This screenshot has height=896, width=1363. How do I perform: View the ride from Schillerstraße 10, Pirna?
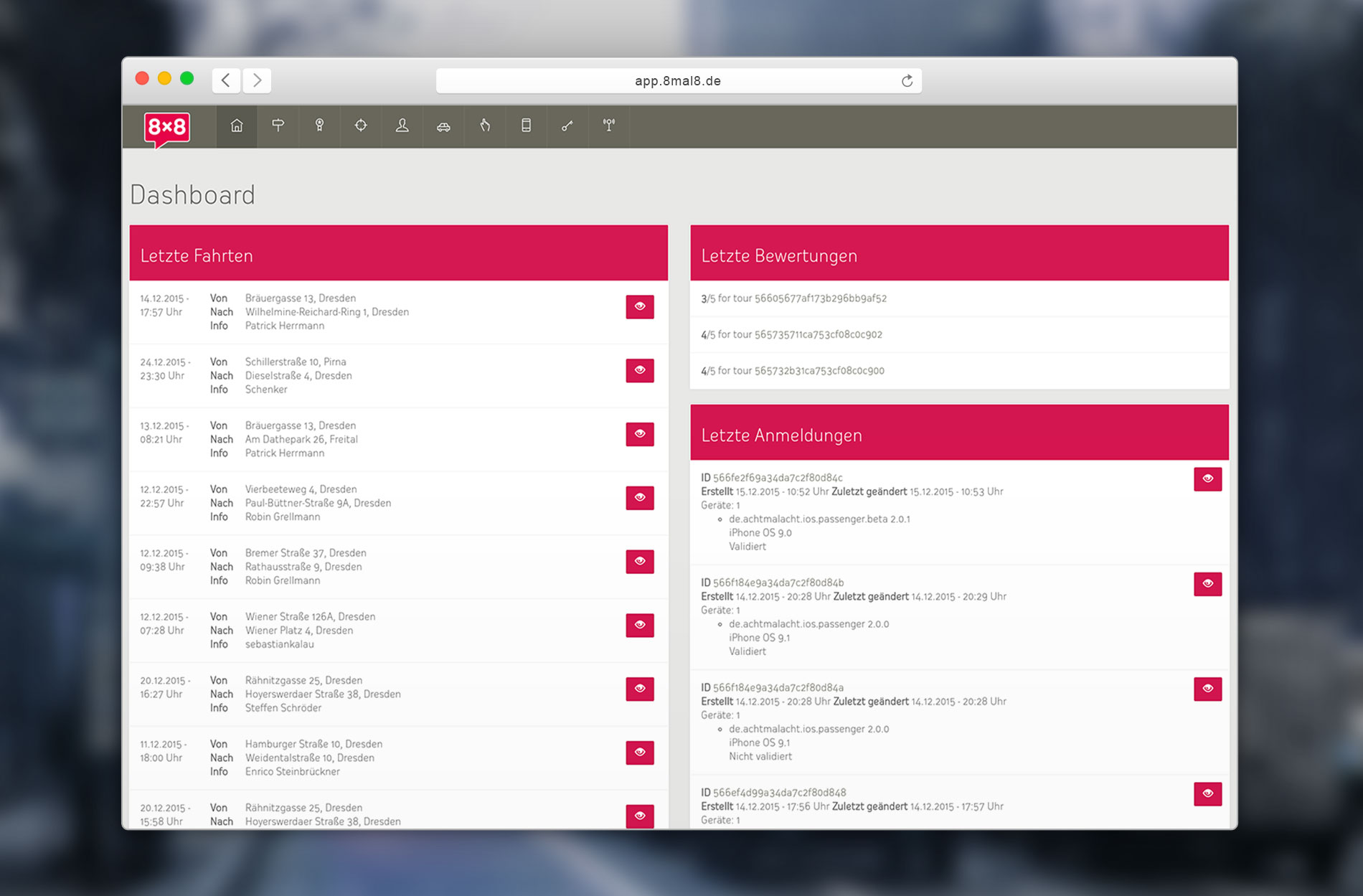tap(639, 370)
